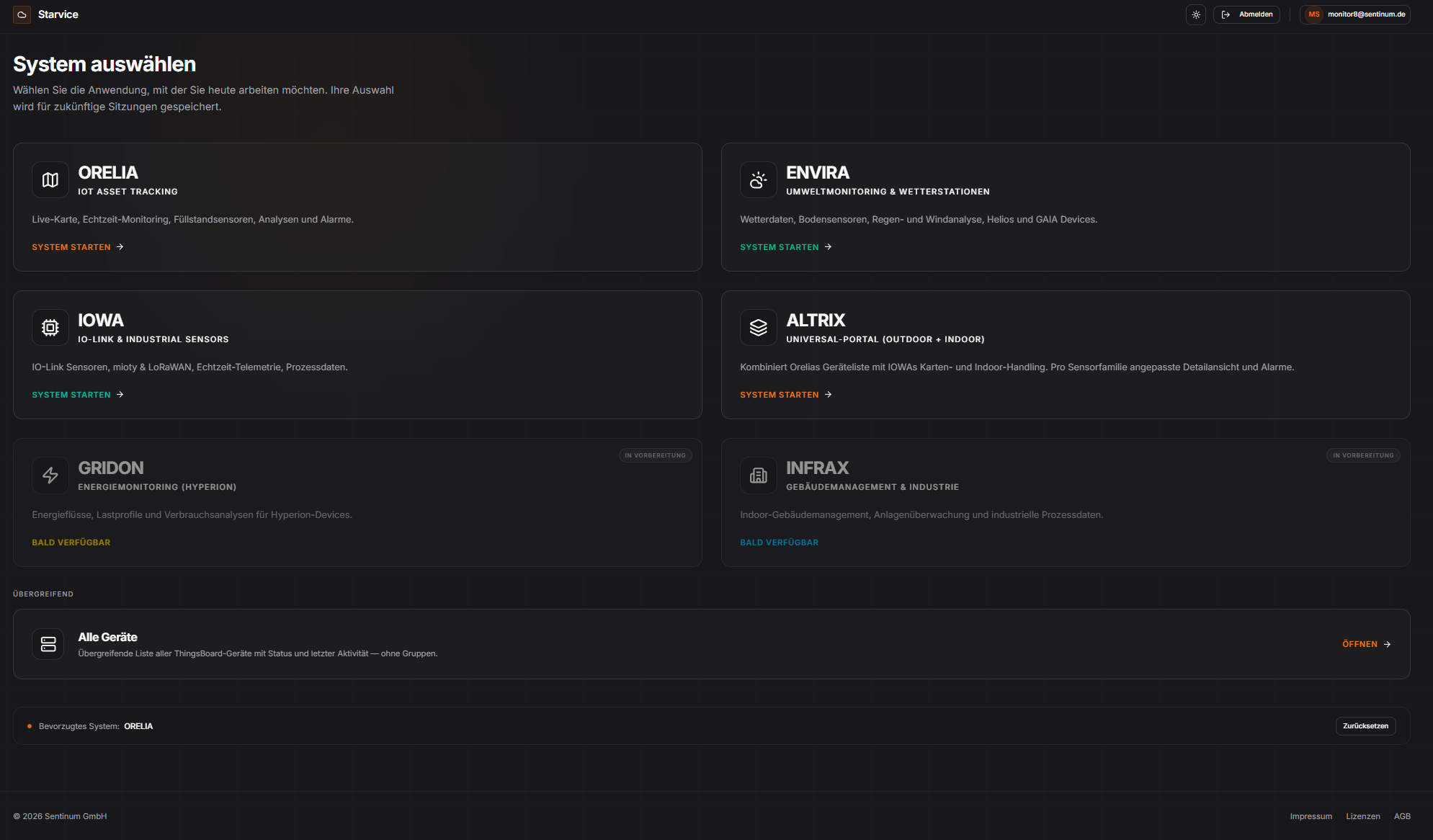The height and width of the screenshot is (840, 1433).
Task: Click the ALTRIX layers icon
Action: 759,328
